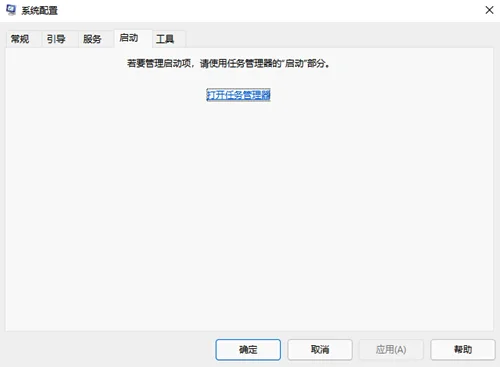Click the 系统配置 window icon in title bar

pos(11,10)
